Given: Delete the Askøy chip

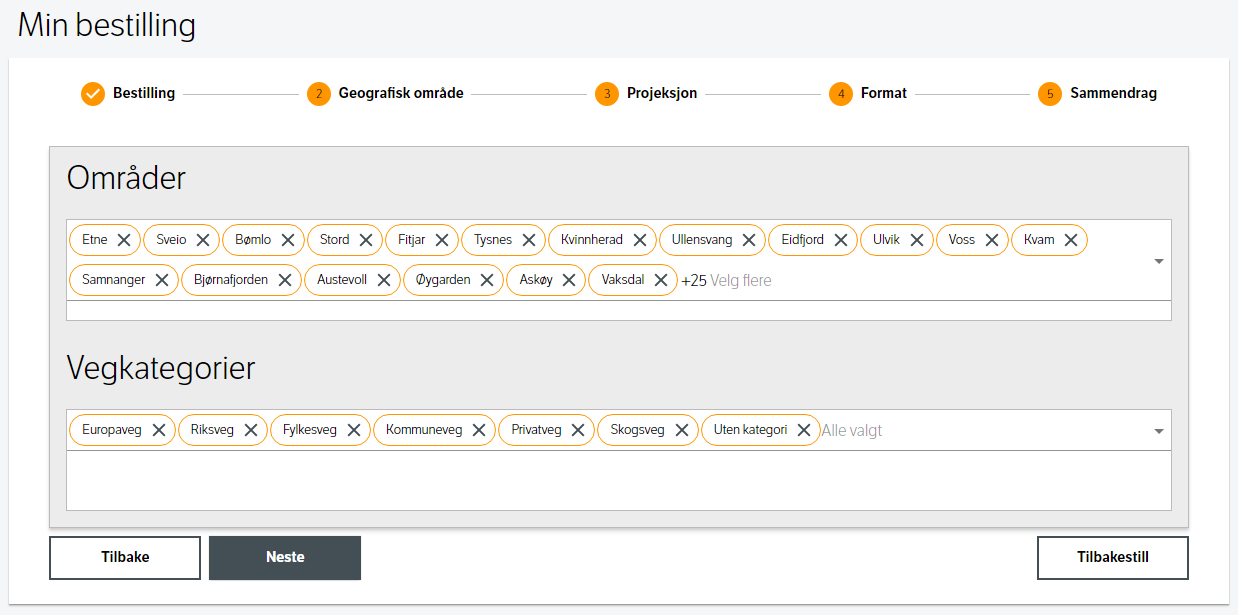Looking at the screenshot, I should [x=568, y=280].
